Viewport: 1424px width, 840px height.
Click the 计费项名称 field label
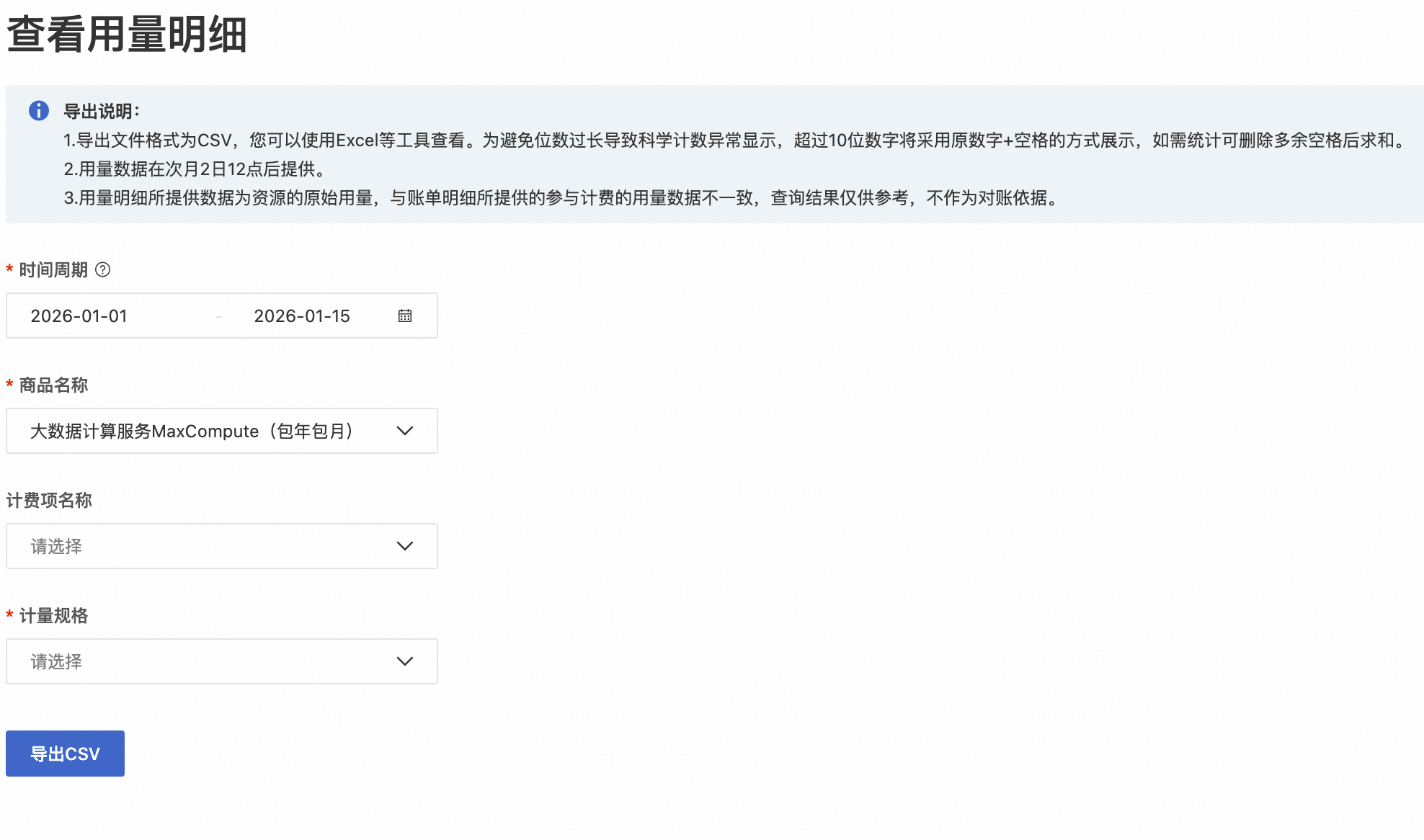point(49,500)
